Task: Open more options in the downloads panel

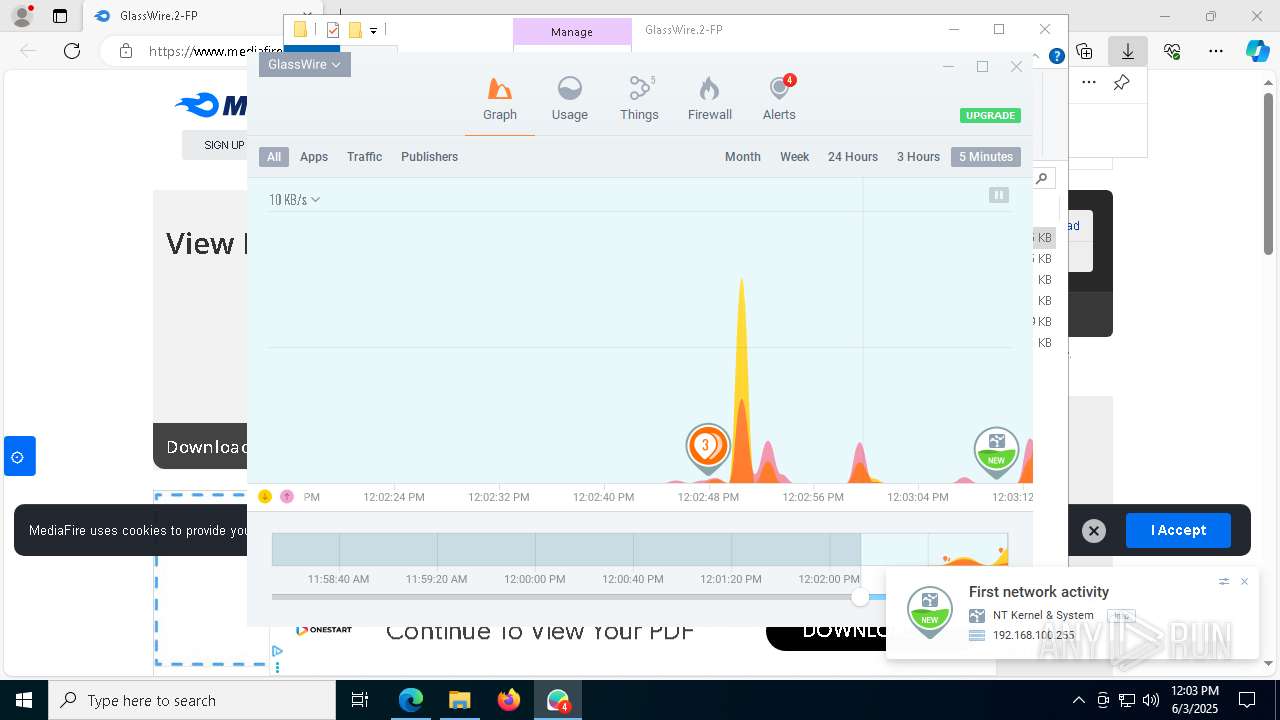Action: tap(1089, 83)
